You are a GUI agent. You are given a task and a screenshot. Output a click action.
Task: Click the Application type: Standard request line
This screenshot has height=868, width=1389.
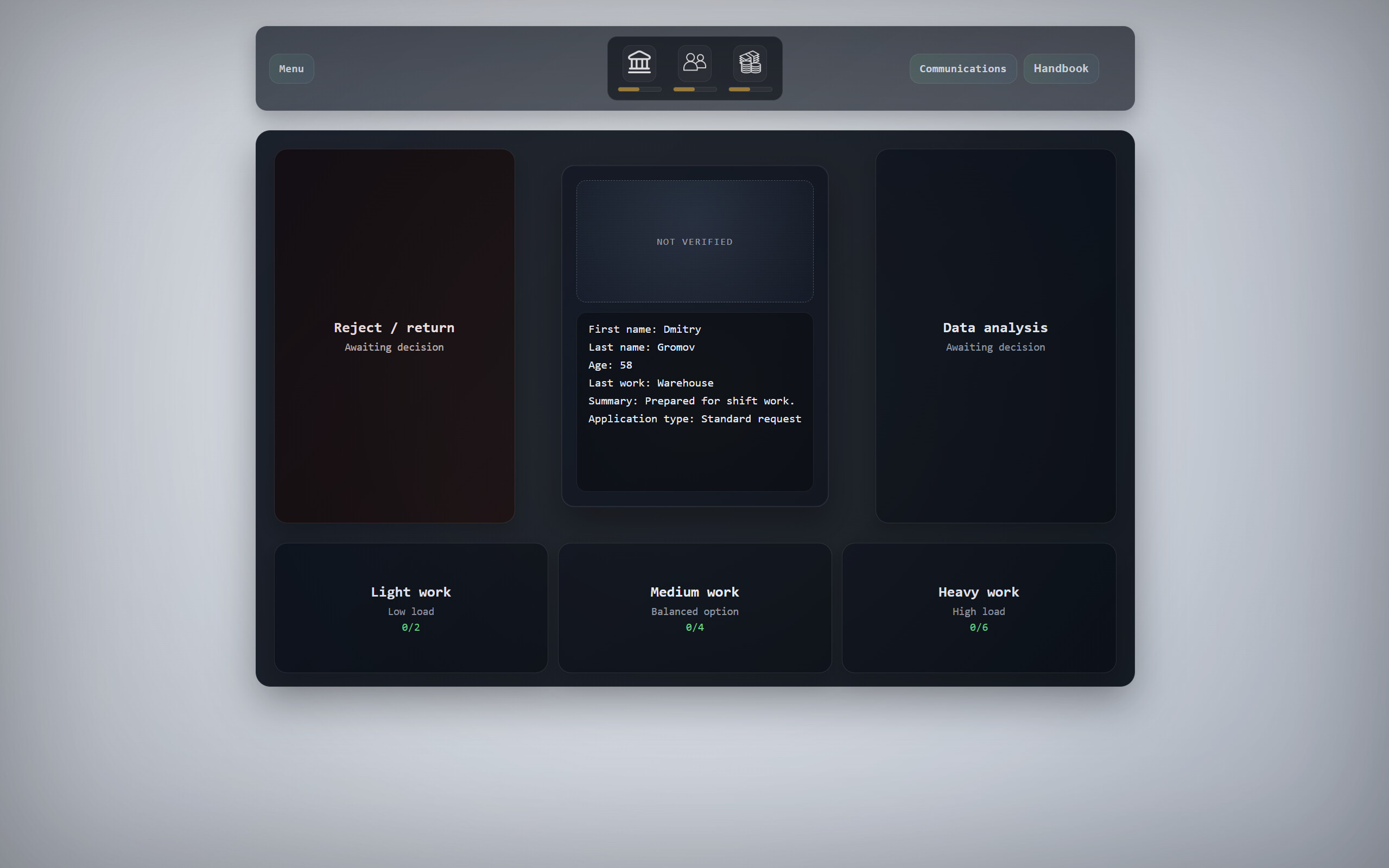tap(695, 419)
